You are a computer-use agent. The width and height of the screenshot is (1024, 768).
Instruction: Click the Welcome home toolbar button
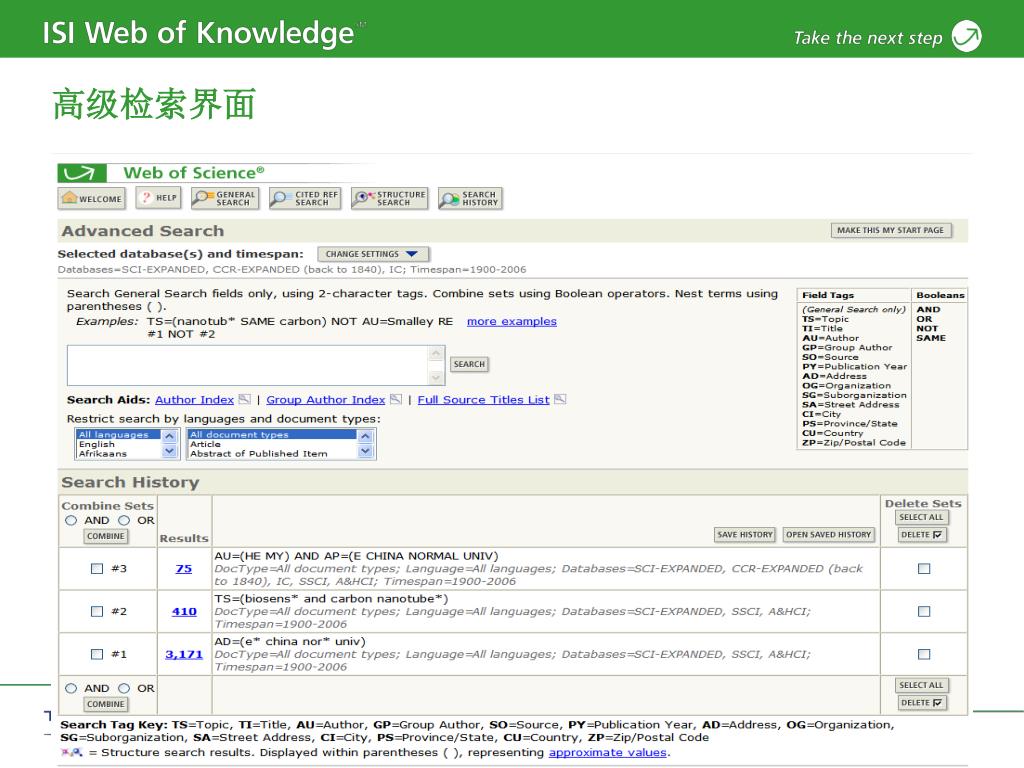[92, 198]
